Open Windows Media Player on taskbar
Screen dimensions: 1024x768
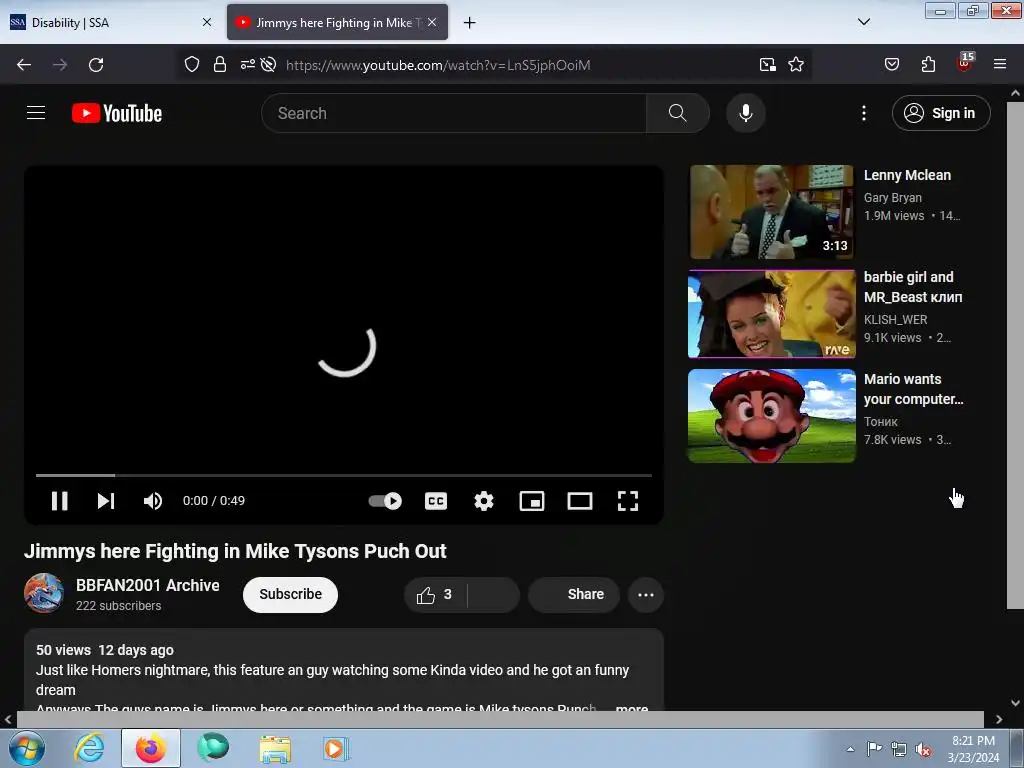tap(336, 748)
